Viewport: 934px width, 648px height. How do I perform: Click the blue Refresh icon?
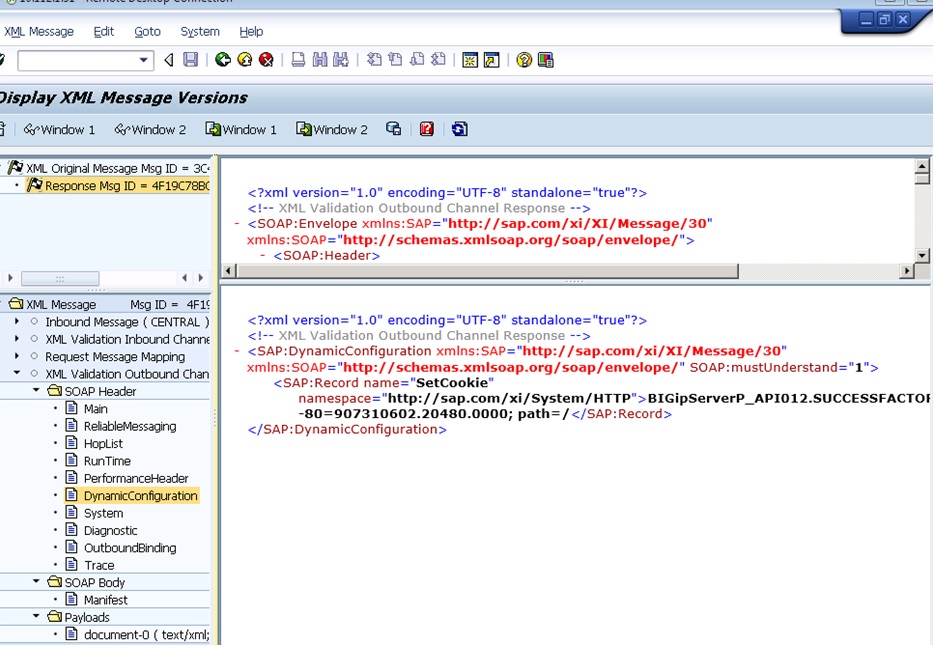tap(459, 129)
